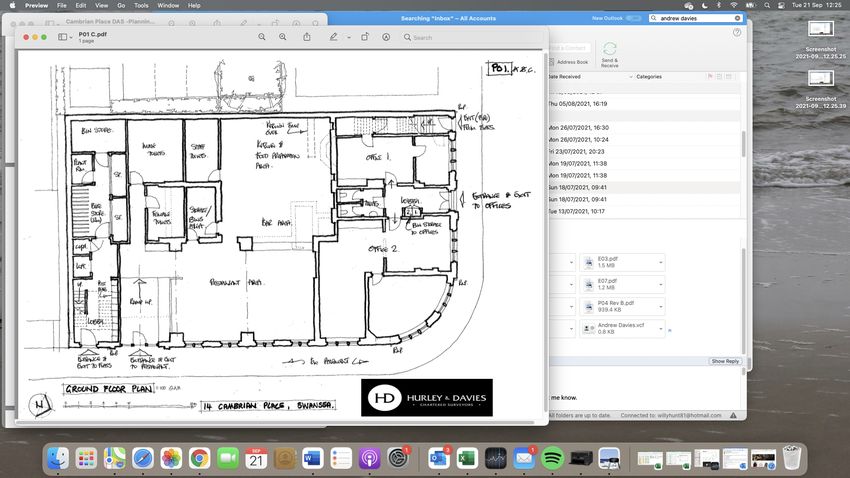
Task: Open Maps from the Dock
Action: pyautogui.click(x=114, y=458)
